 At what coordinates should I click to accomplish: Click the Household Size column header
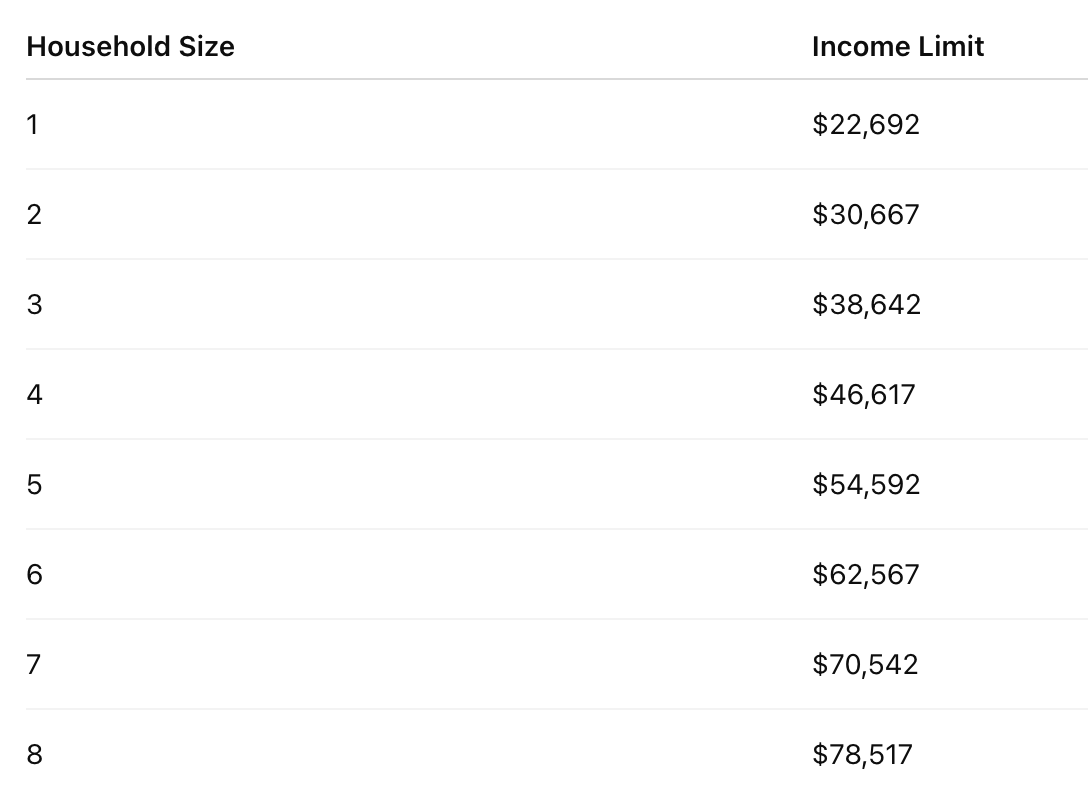click(x=130, y=47)
